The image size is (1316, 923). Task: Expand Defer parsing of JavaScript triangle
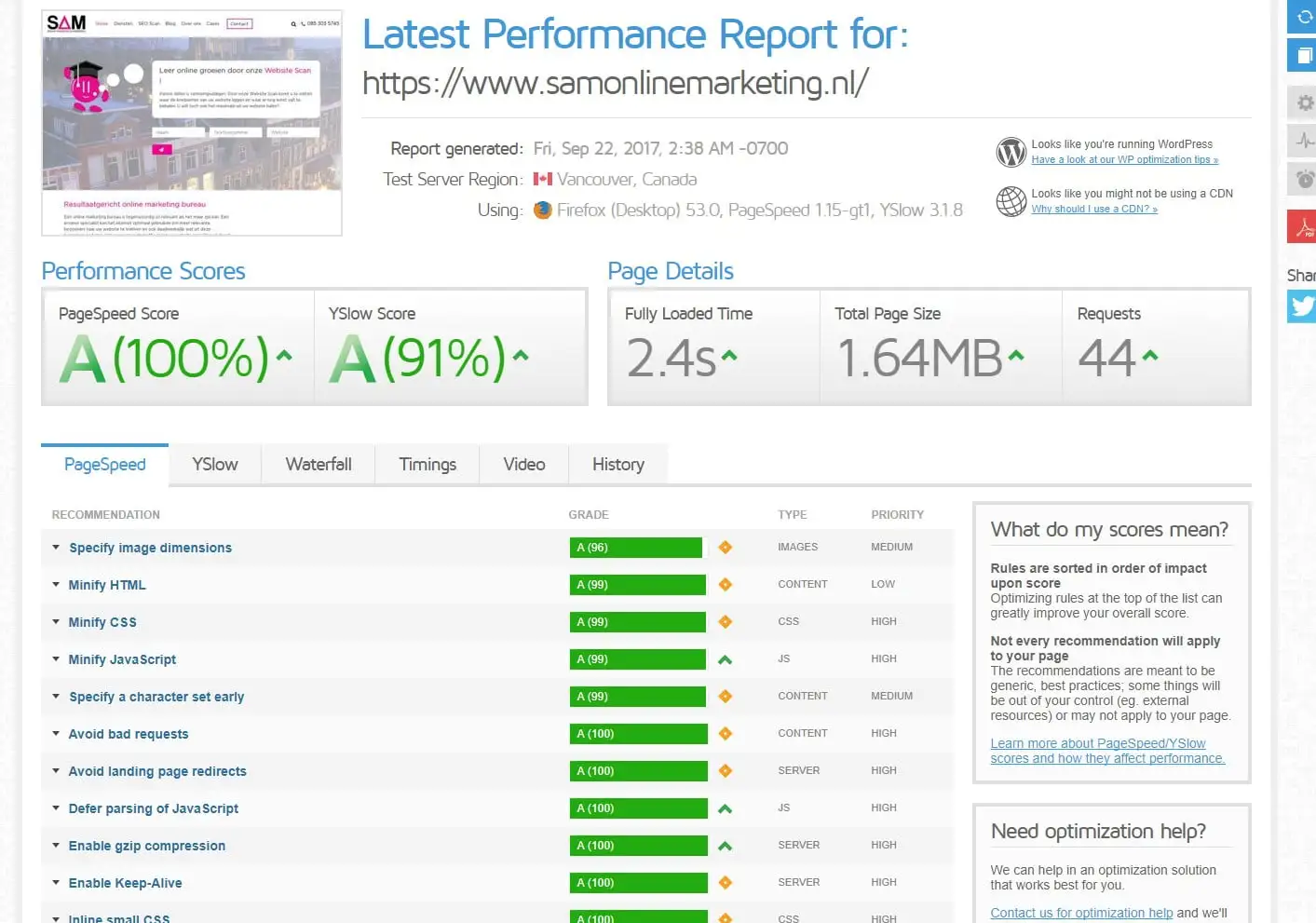coord(56,808)
